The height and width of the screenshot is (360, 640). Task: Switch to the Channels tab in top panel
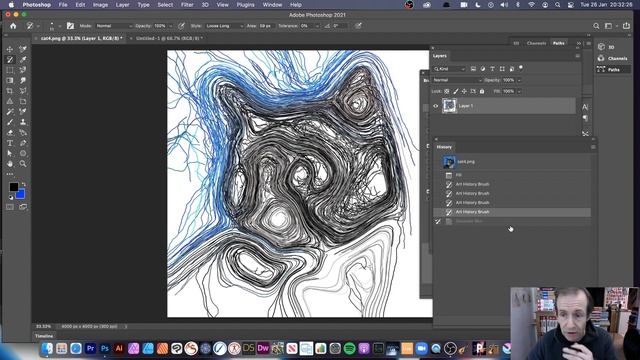[x=536, y=43]
